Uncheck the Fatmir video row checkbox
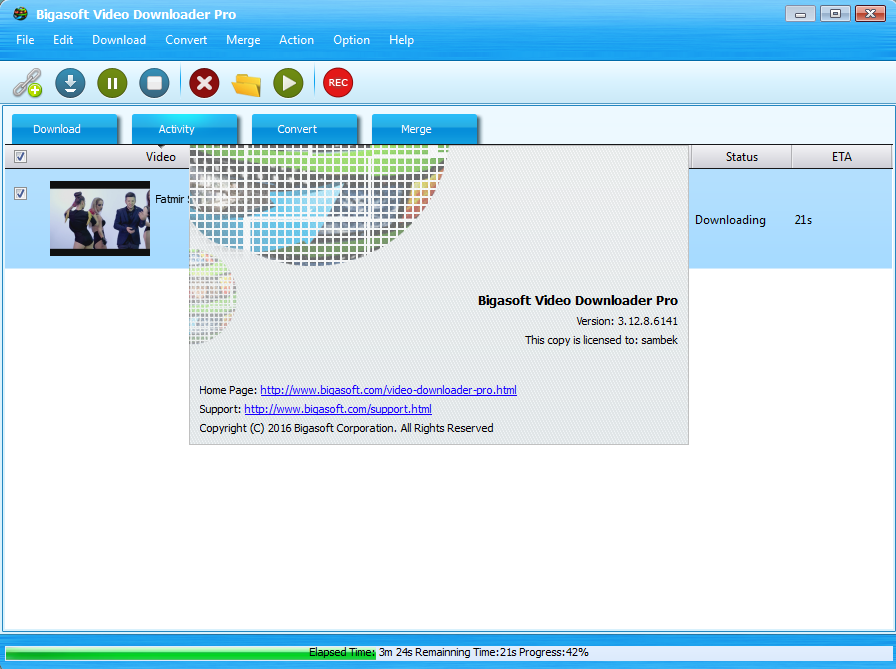 pyautogui.click(x=21, y=194)
